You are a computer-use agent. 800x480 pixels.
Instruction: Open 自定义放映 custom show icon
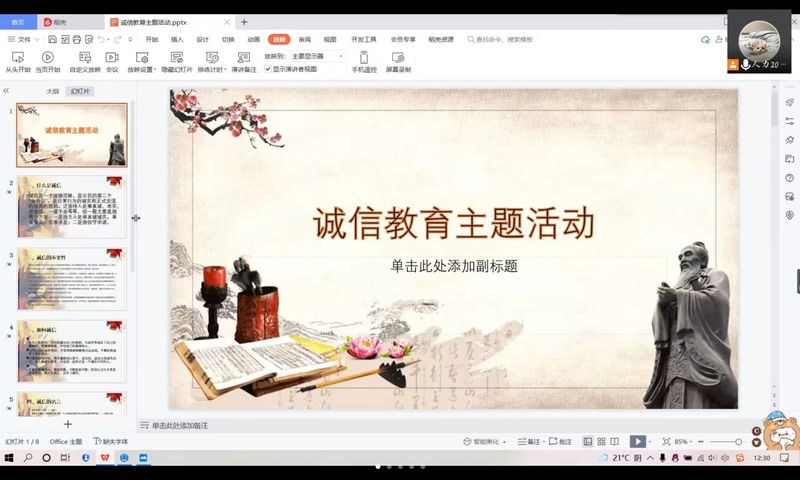pyautogui.click(x=84, y=58)
